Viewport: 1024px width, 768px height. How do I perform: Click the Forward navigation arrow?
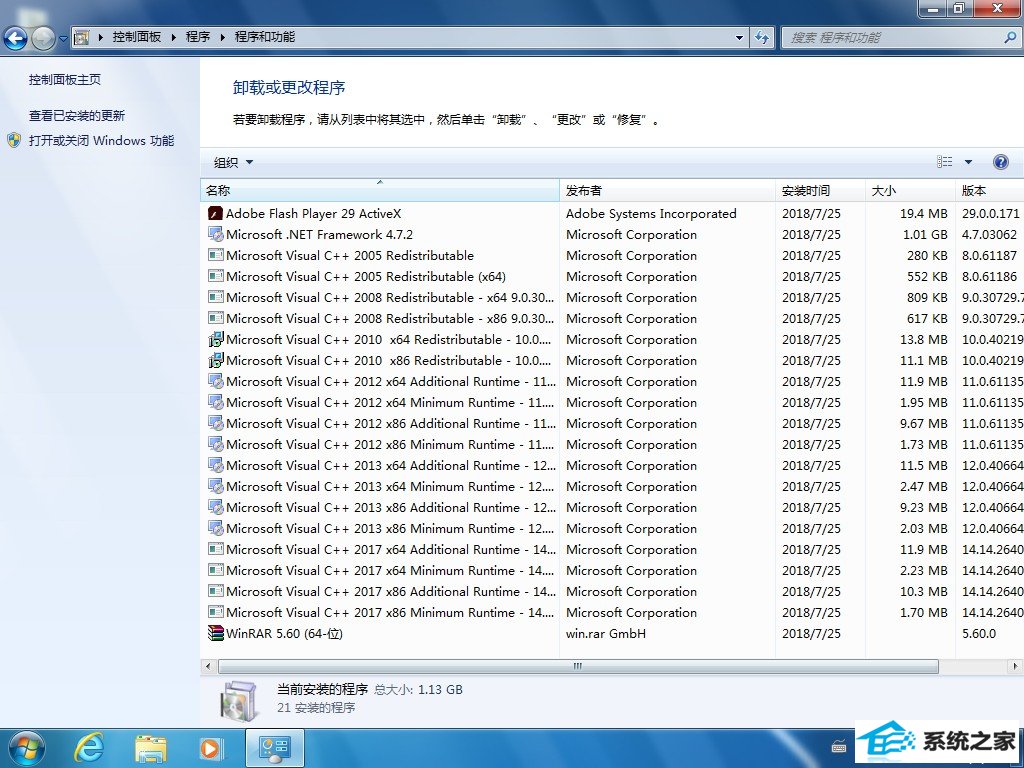[44, 38]
